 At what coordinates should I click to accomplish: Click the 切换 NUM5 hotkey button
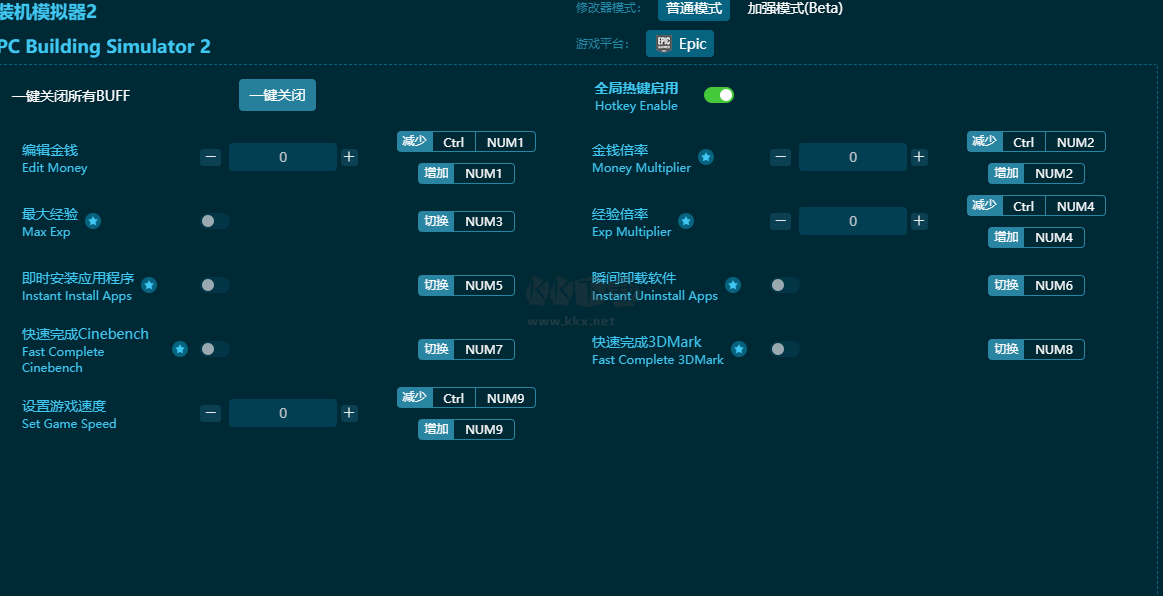coord(467,285)
